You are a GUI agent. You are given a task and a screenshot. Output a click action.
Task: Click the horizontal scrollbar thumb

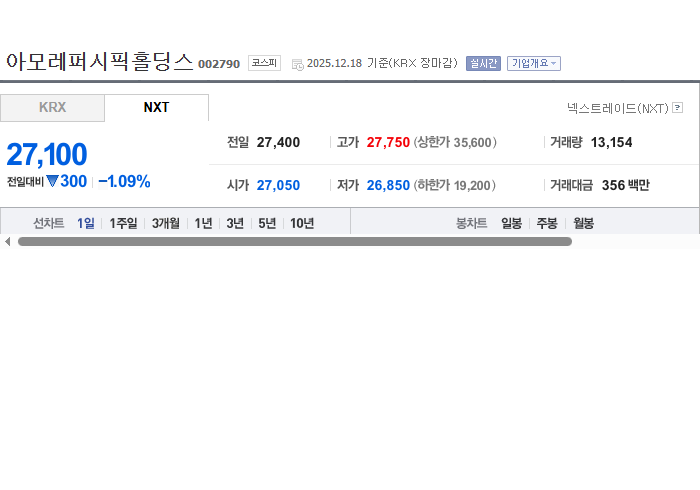point(295,241)
